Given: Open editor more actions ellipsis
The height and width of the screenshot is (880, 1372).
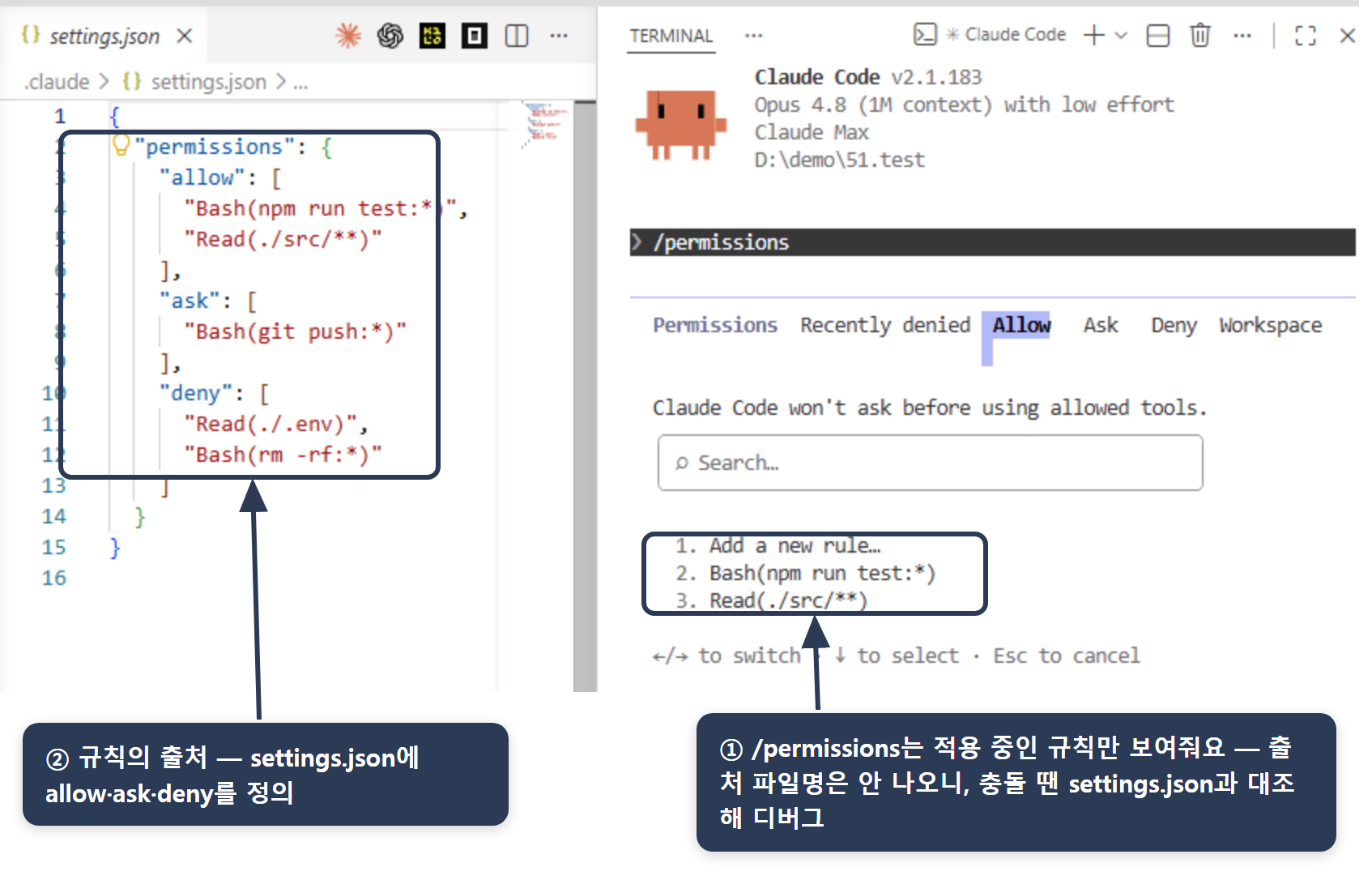Looking at the screenshot, I should click(x=559, y=36).
